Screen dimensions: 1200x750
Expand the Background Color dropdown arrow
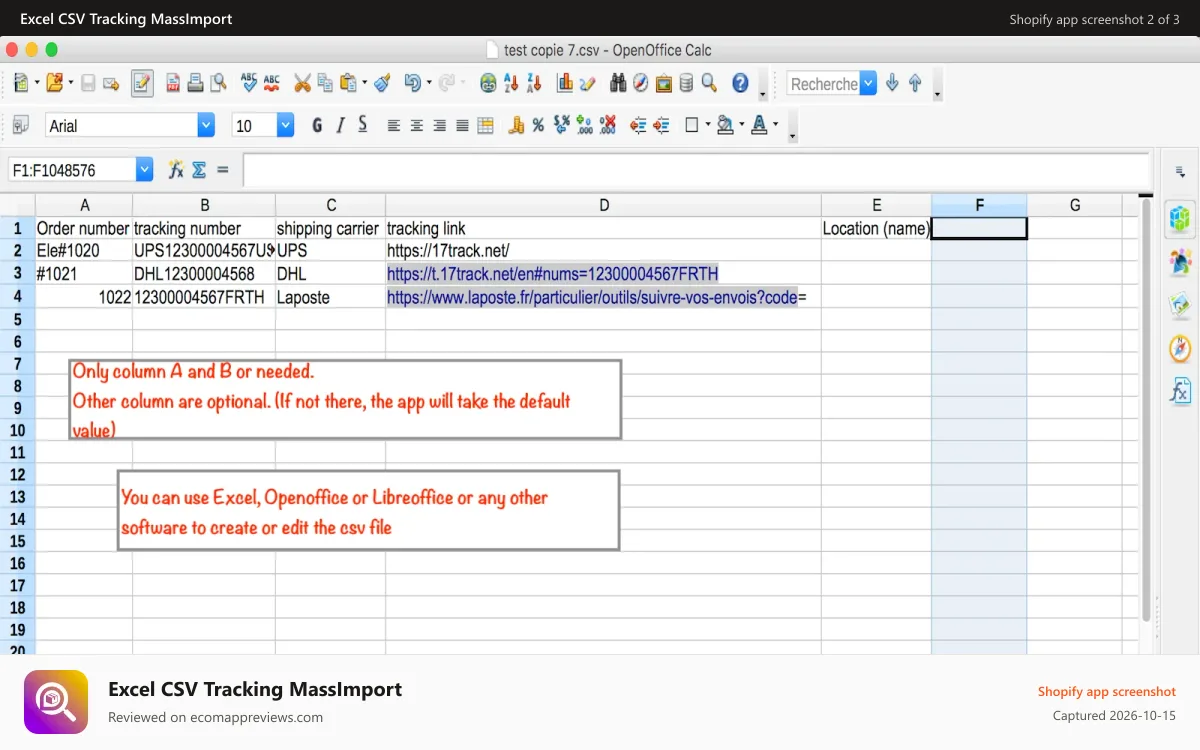[x=741, y=125]
